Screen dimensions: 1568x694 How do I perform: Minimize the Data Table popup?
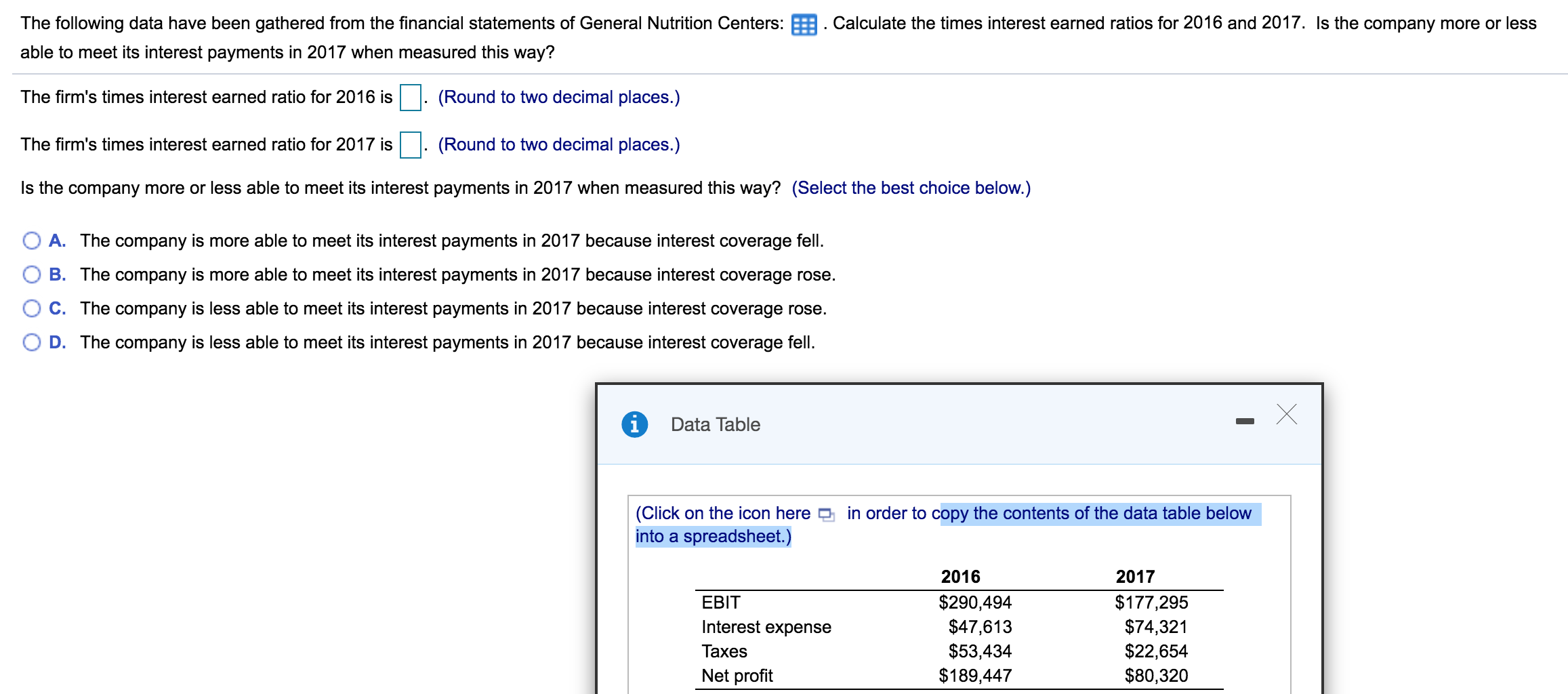point(1245,422)
